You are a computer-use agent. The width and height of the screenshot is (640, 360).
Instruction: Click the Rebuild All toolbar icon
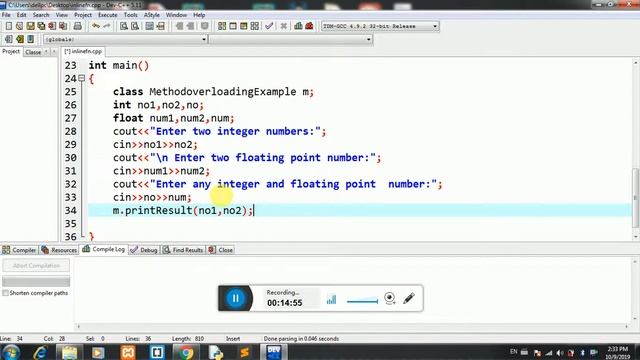tap(255, 26)
